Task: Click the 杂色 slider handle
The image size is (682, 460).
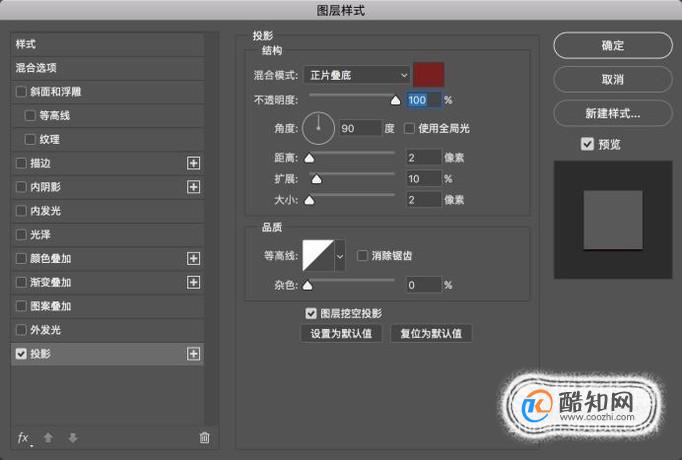Action: (x=308, y=285)
